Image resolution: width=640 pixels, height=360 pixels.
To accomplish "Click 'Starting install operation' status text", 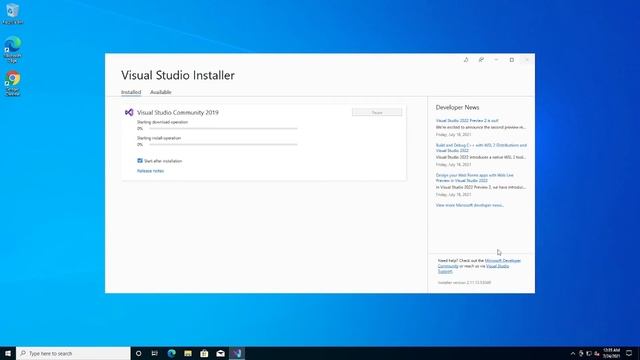I will tap(159, 138).
